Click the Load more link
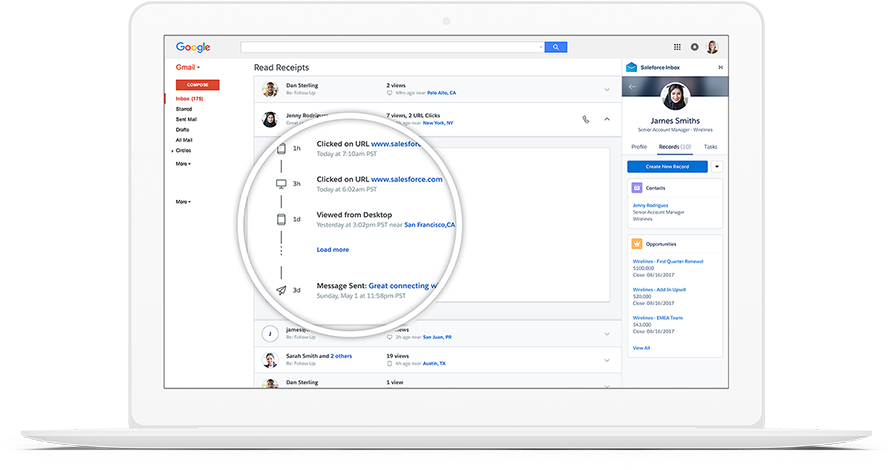The width and height of the screenshot is (888, 470). click(x=332, y=250)
